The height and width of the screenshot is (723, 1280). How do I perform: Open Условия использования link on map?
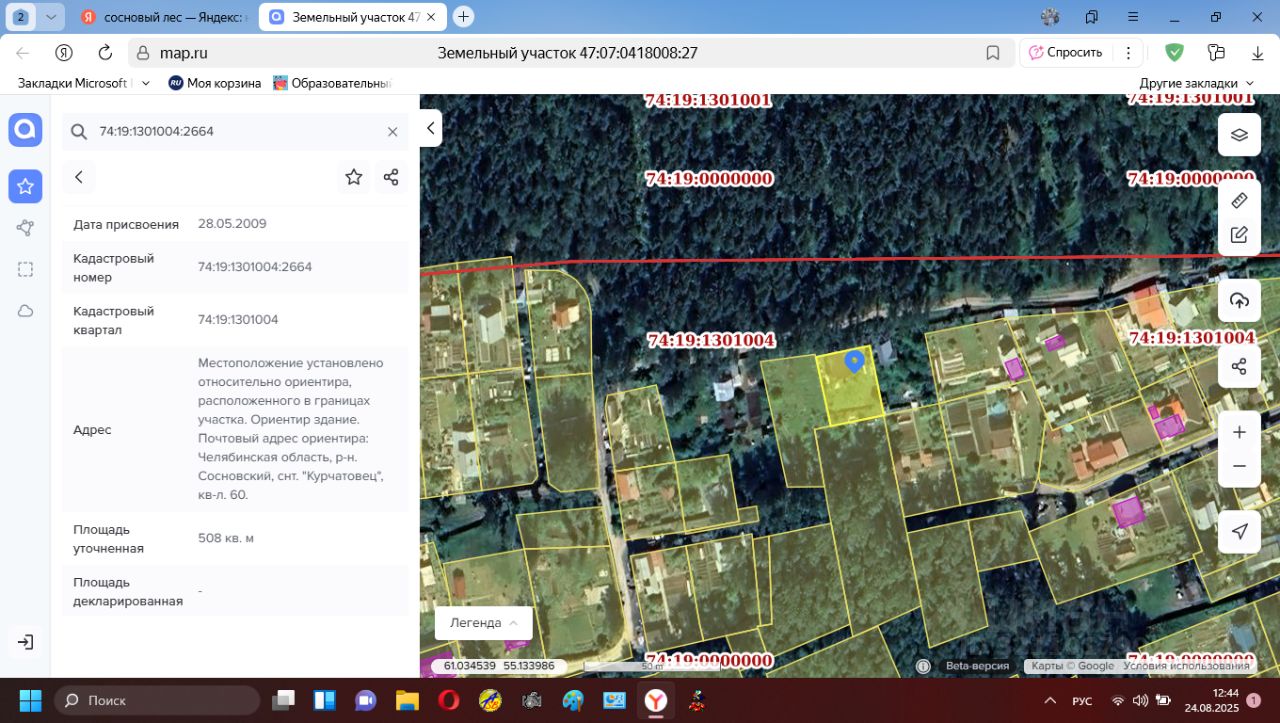tap(1186, 666)
